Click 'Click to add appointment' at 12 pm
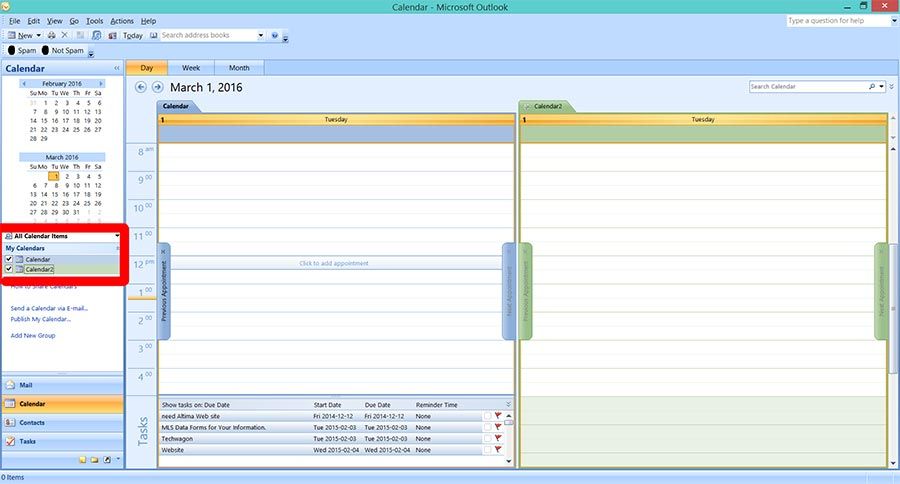 point(333,264)
